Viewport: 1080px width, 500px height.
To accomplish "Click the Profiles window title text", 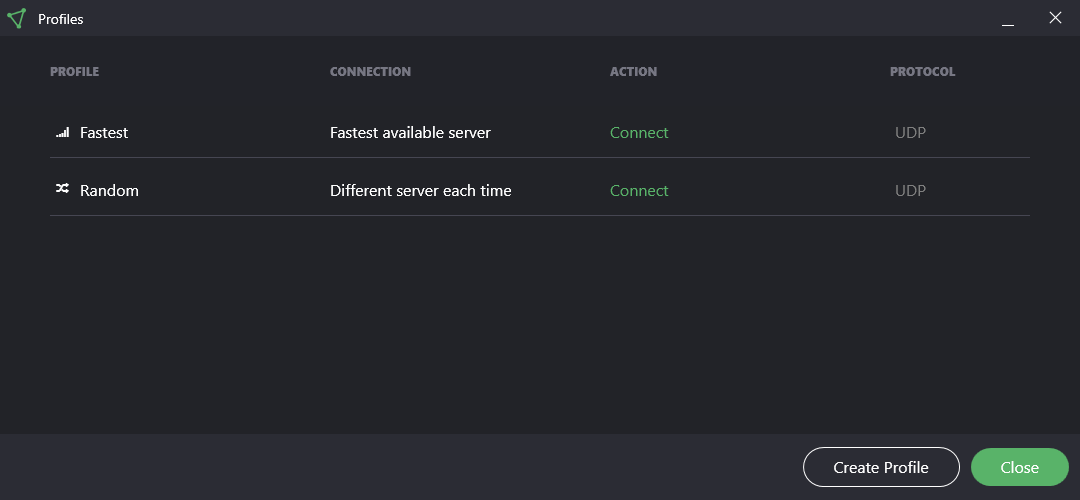I will 61,19.
